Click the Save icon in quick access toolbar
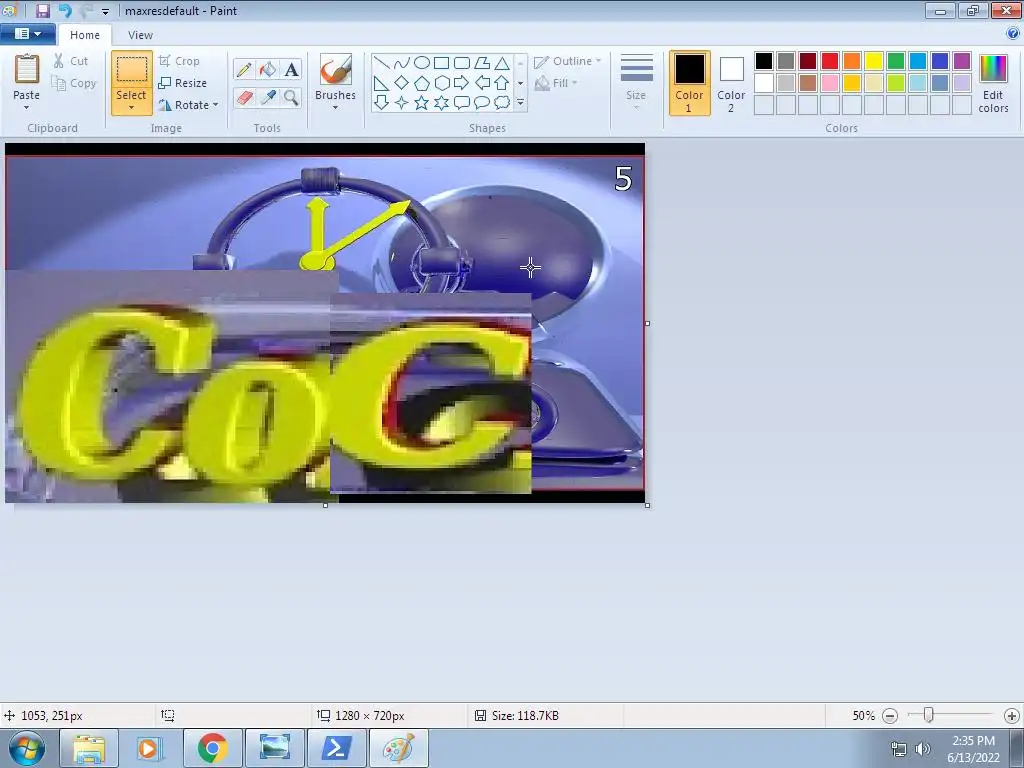This screenshot has height=768, width=1024. click(x=43, y=10)
